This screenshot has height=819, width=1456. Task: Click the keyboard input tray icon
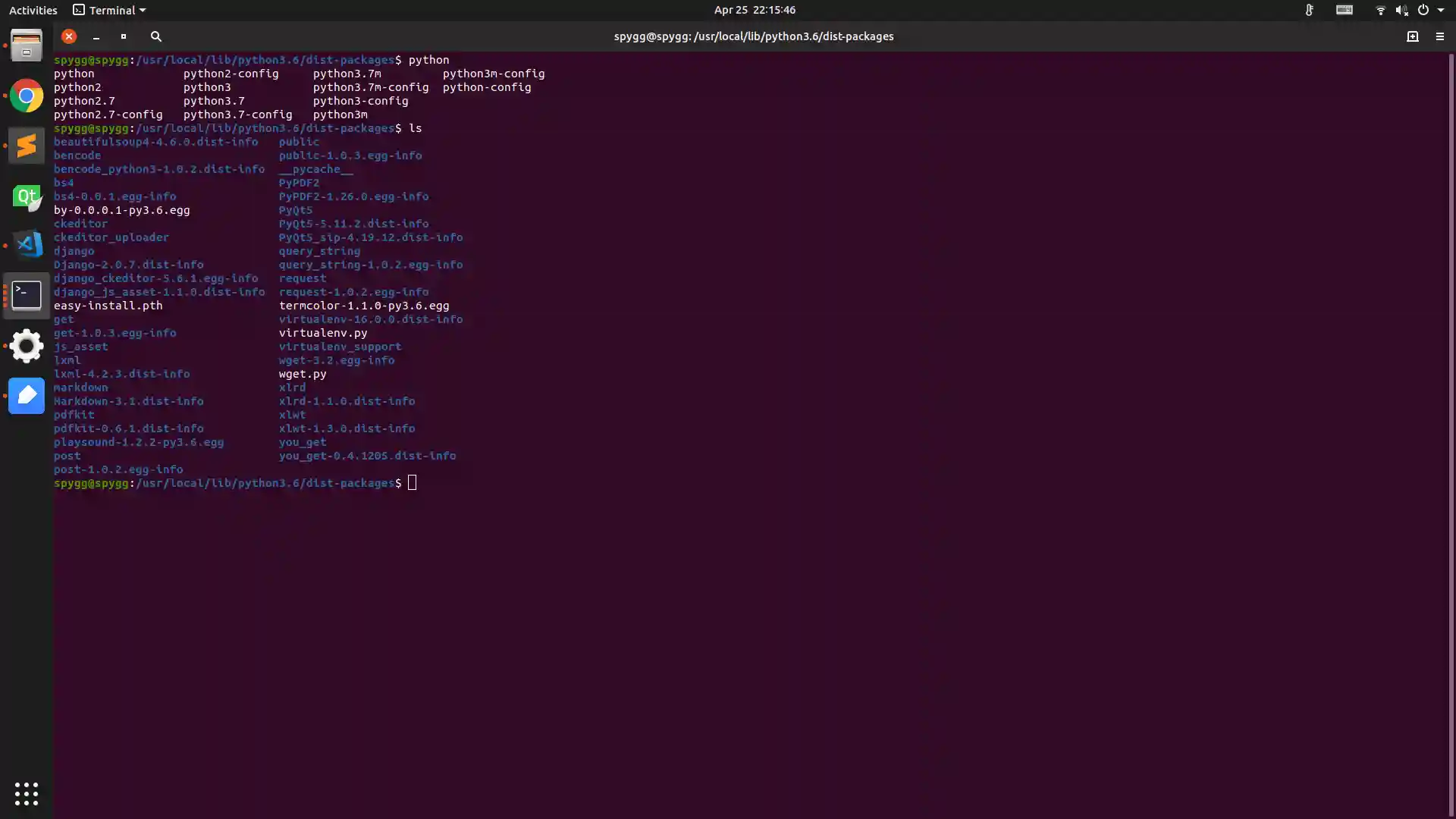pyautogui.click(x=1345, y=10)
